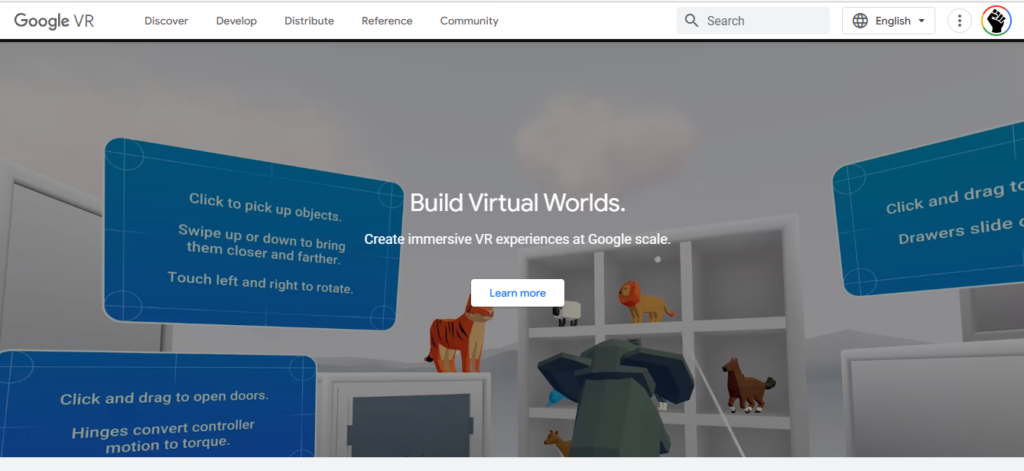The image size is (1024, 471).
Task: Click the Google VR logo
Action: click(54, 21)
